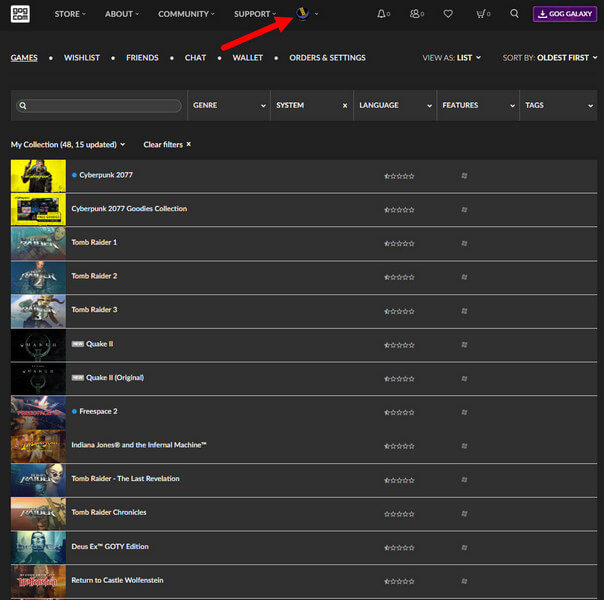The image size is (604, 600).
Task: Open the Support menu
Action: [255, 14]
